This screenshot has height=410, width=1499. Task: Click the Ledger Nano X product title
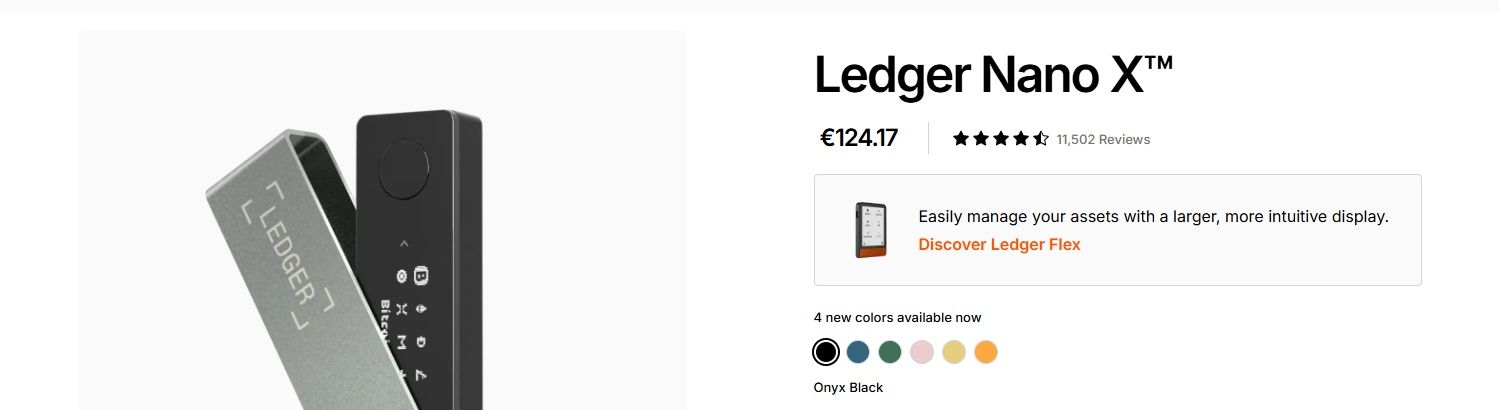pos(993,75)
